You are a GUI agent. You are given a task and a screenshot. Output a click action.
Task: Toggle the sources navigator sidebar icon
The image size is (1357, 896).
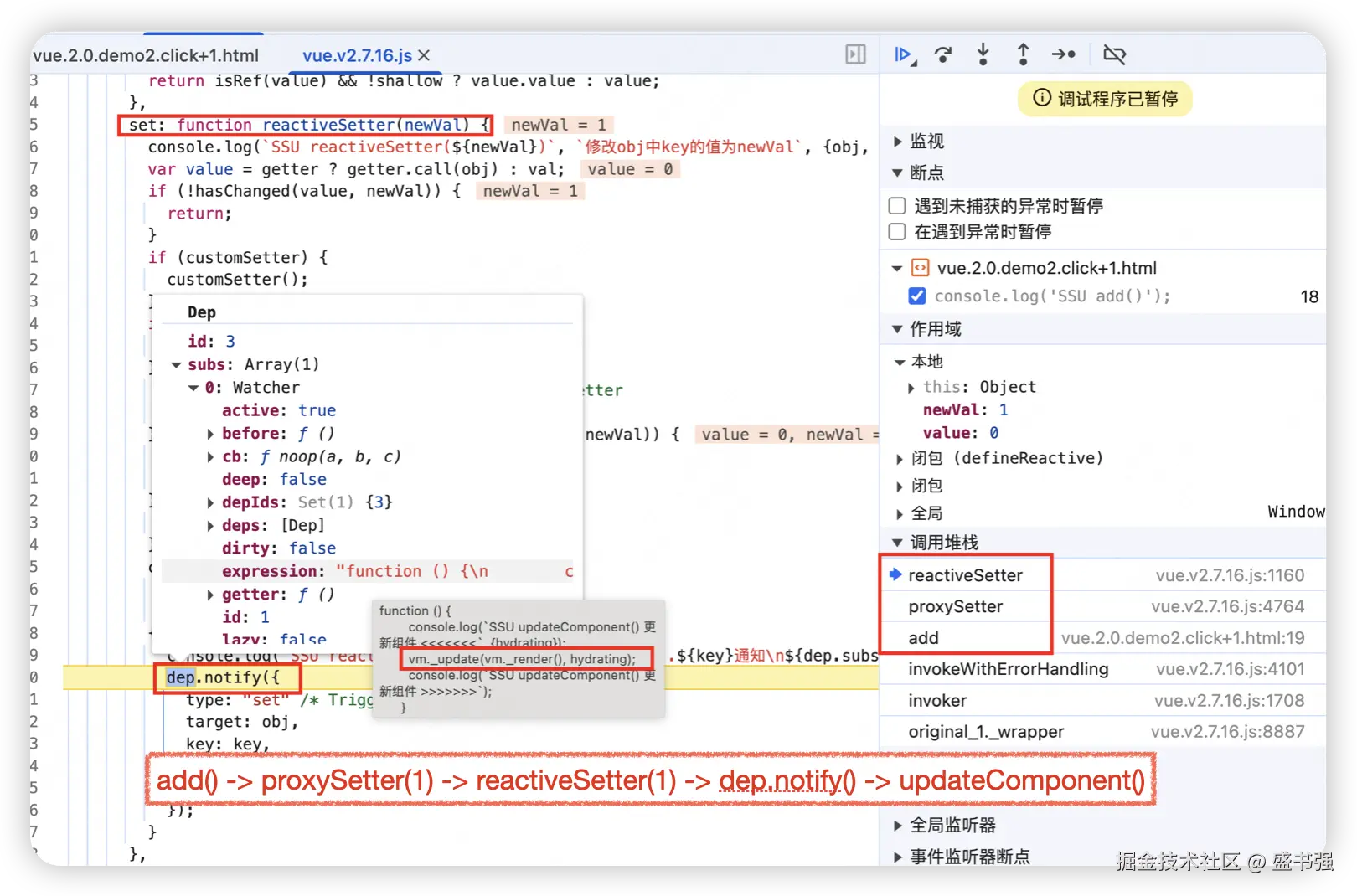[855, 55]
